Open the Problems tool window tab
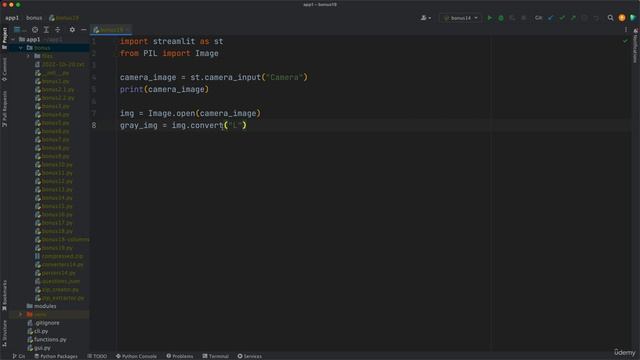This screenshot has width=640, height=360. click(180, 356)
